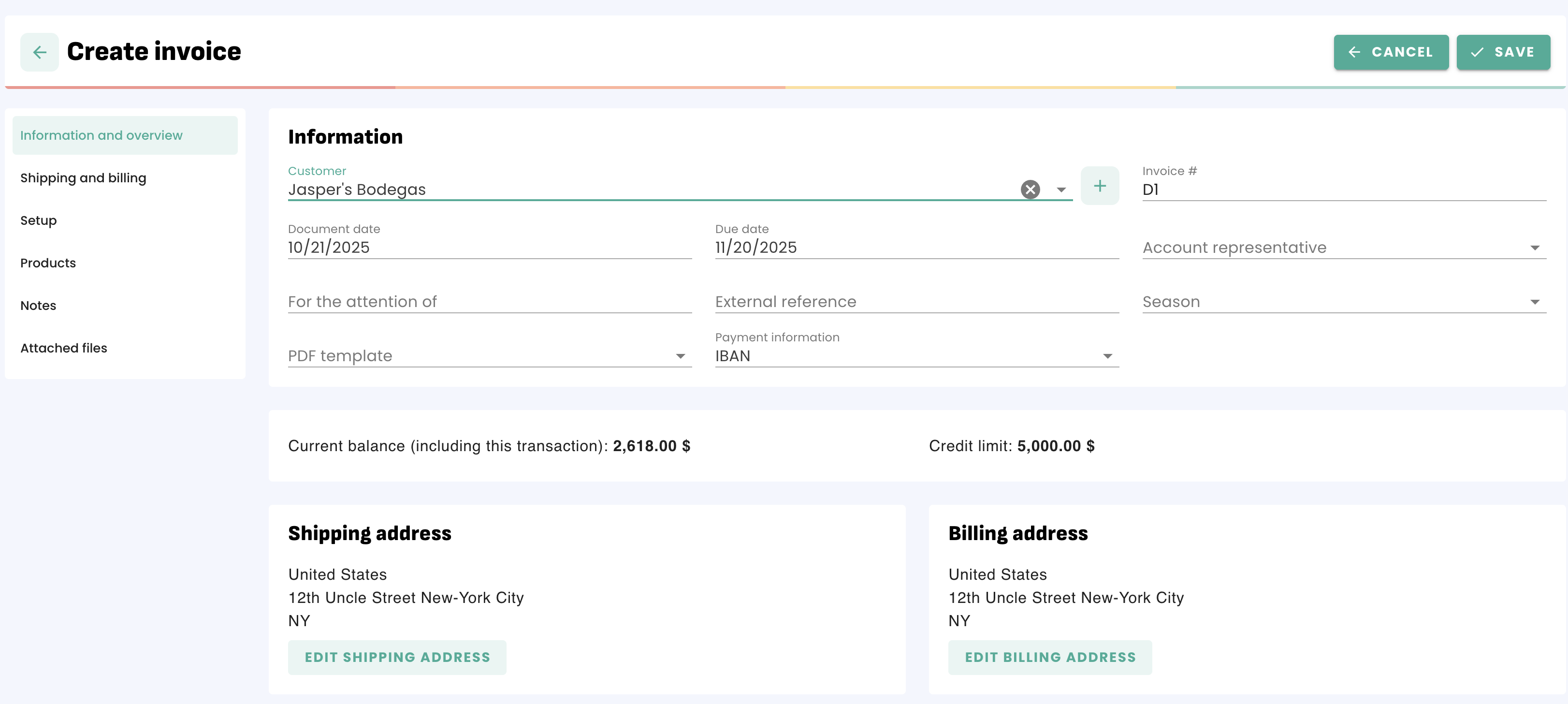Open the Setup section
1568x704 pixels.
38,220
